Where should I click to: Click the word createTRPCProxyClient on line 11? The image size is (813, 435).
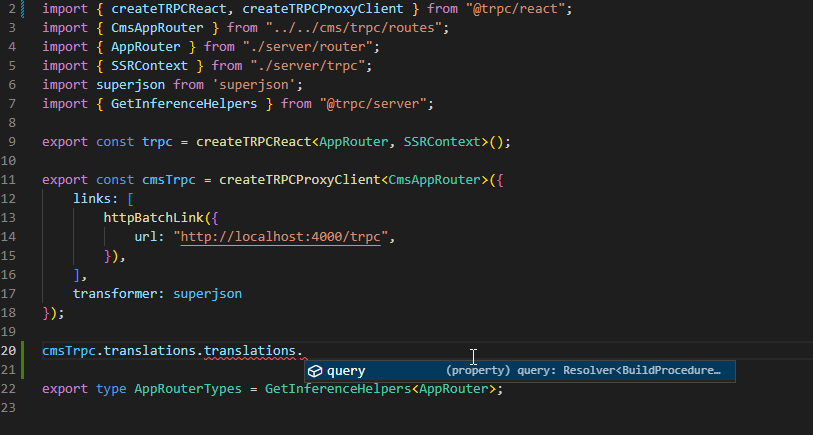point(300,179)
